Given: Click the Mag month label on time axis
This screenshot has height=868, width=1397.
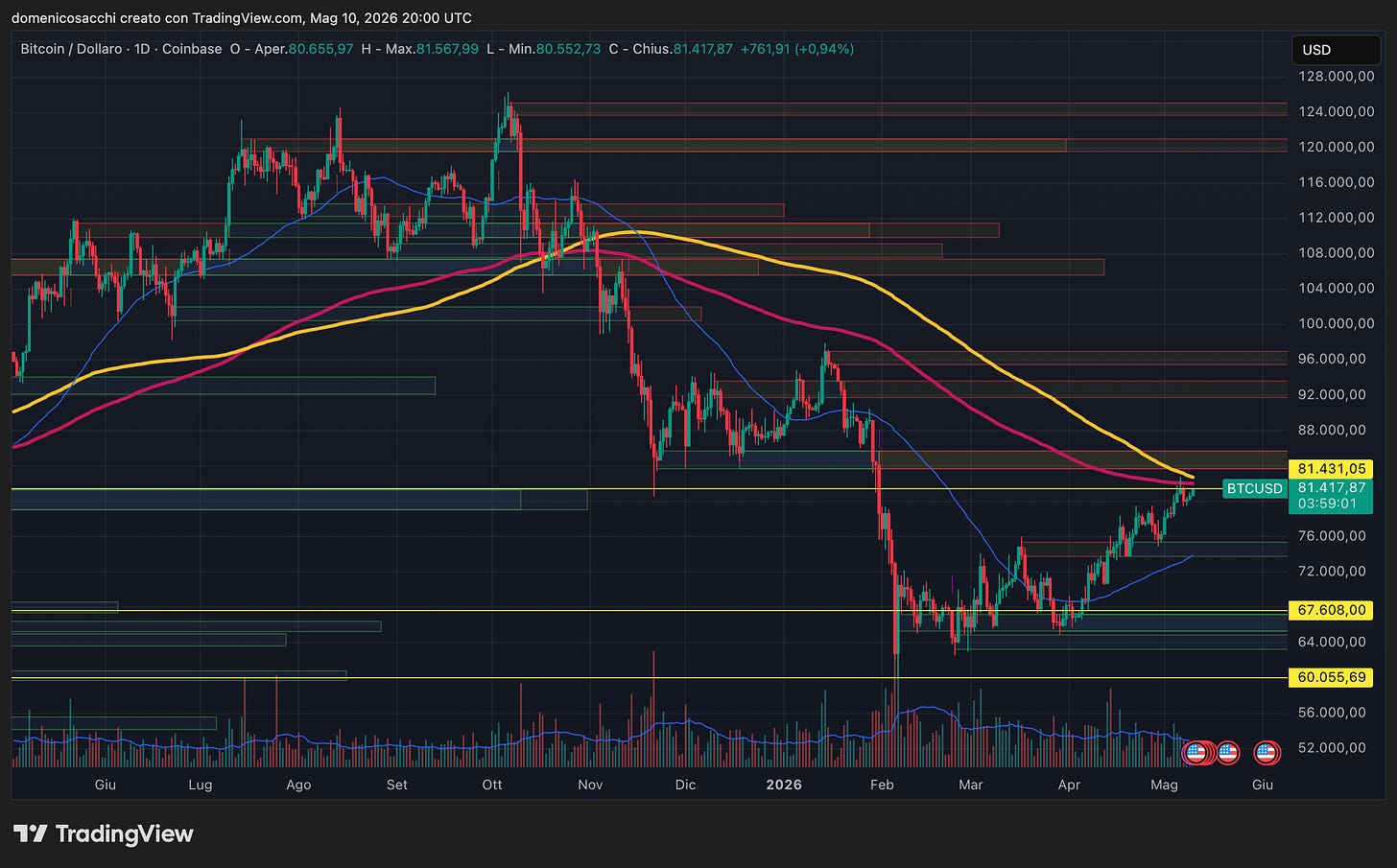Looking at the screenshot, I should pos(1164,785).
